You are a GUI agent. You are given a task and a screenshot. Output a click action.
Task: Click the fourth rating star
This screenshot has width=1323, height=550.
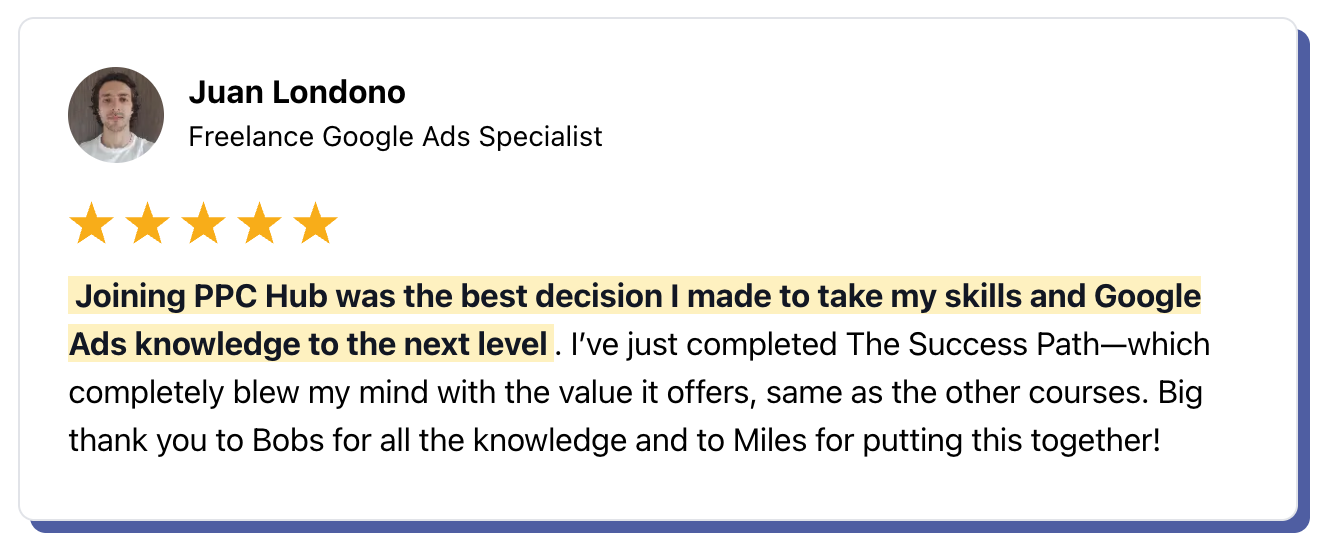coord(259,224)
